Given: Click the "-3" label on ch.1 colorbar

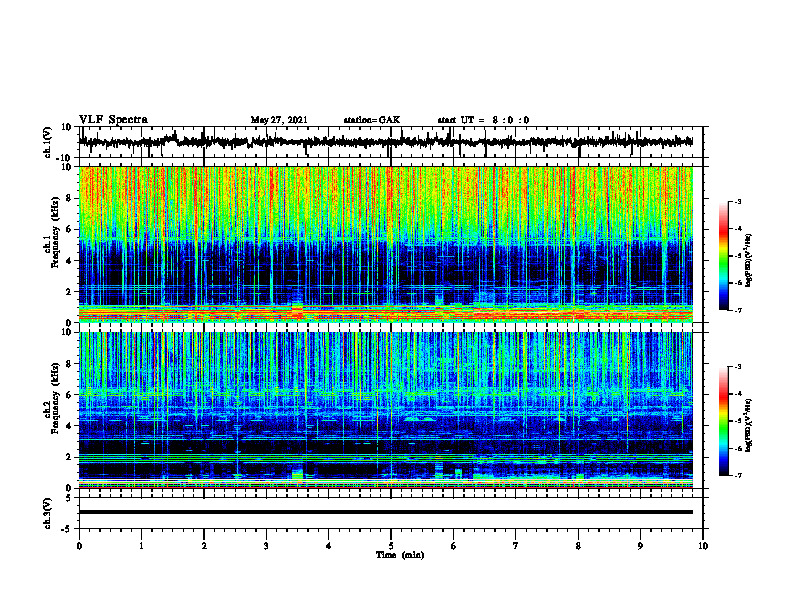Looking at the screenshot, I should pyautogui.click(x=738, y=202).
